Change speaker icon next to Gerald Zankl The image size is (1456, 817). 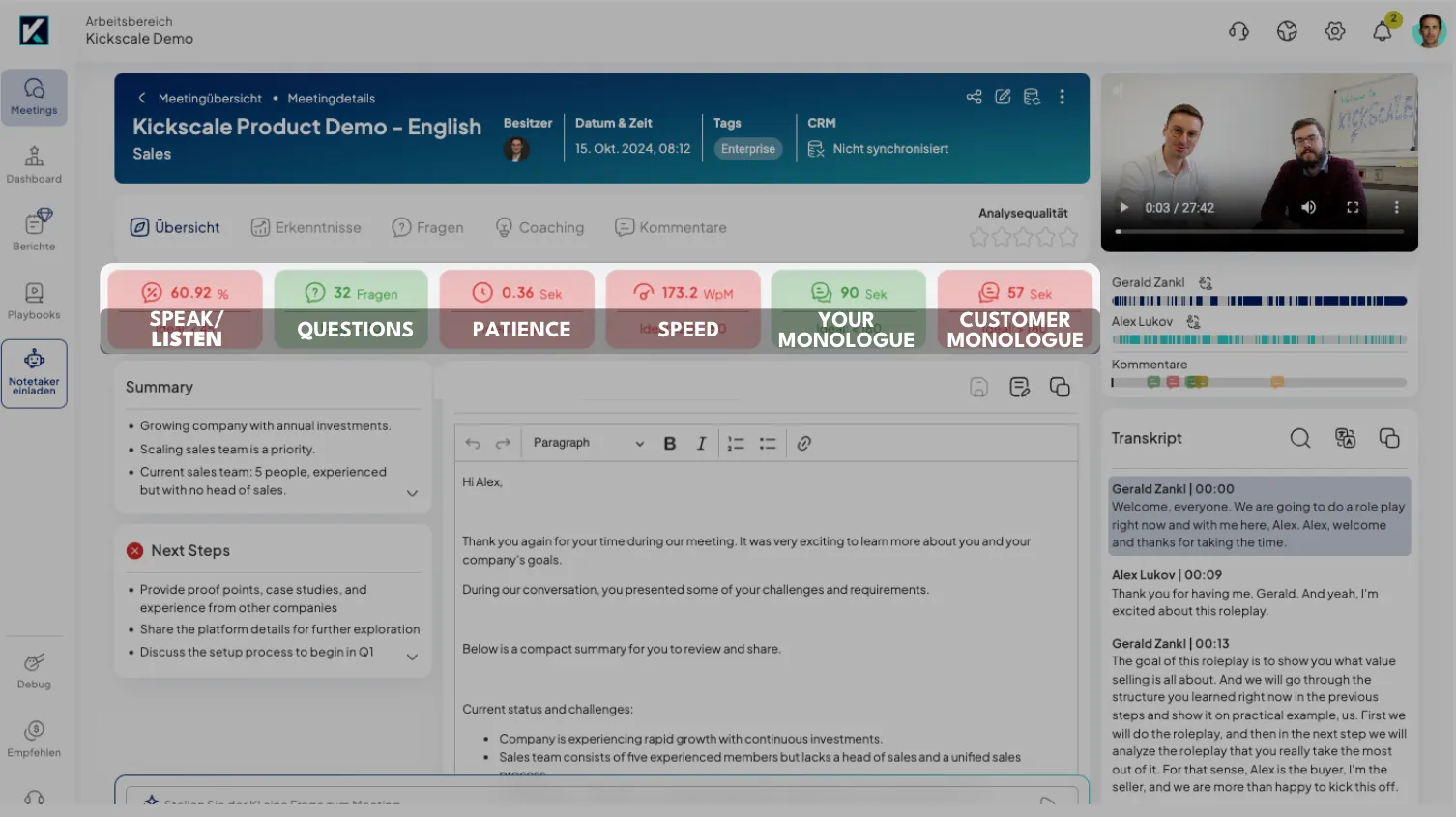click(1205, 282)
